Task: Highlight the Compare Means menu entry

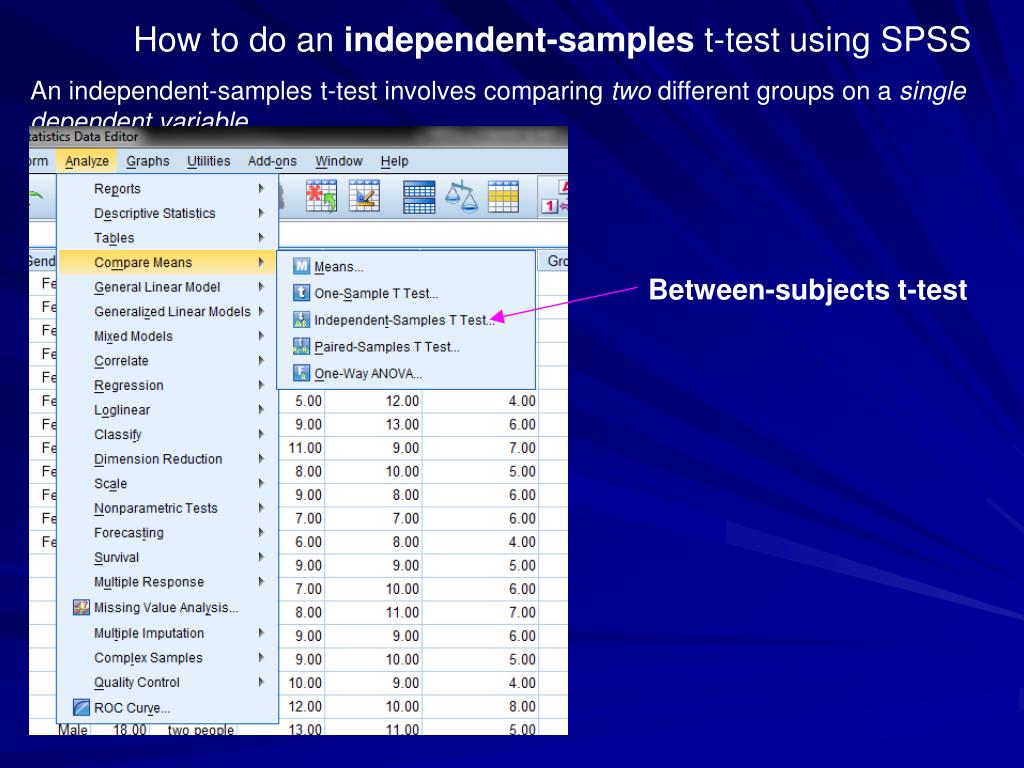Action: 168,263
